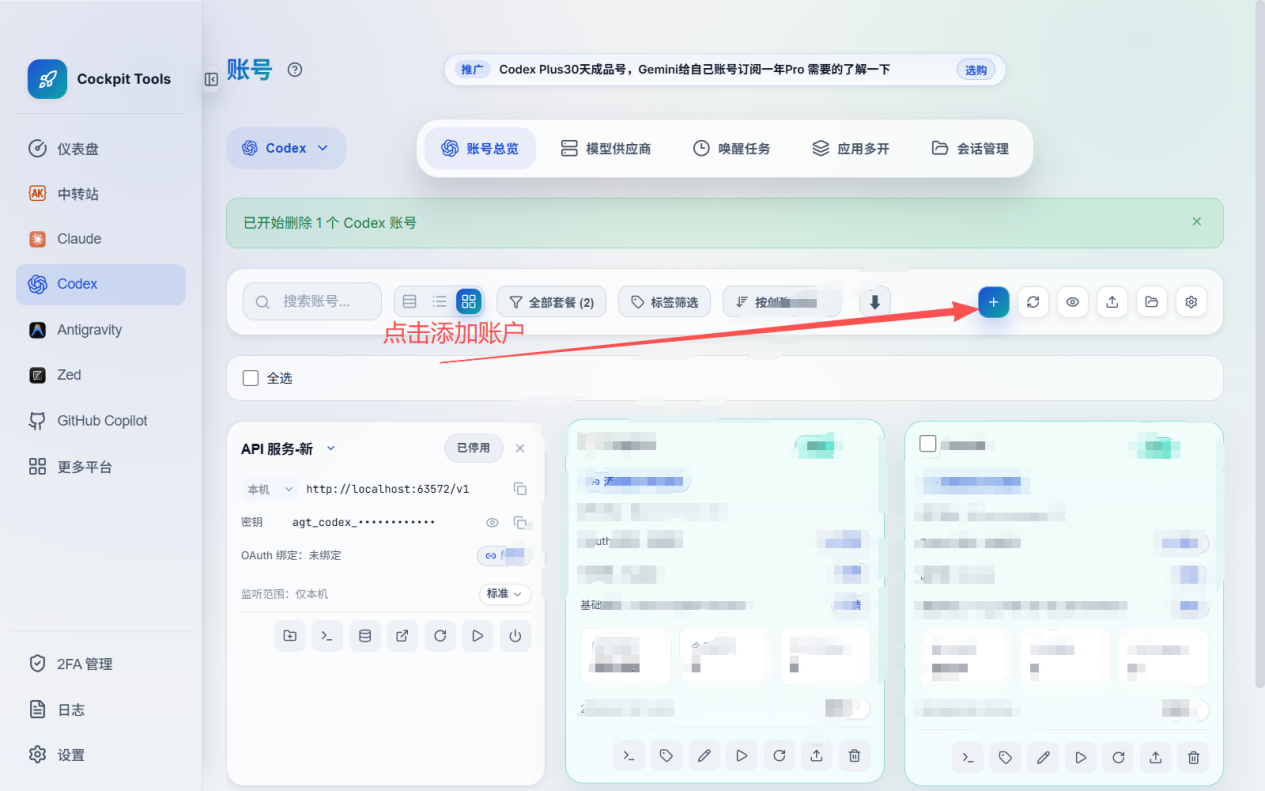Click the download arrow icon beside sort

tap(874, 302)
